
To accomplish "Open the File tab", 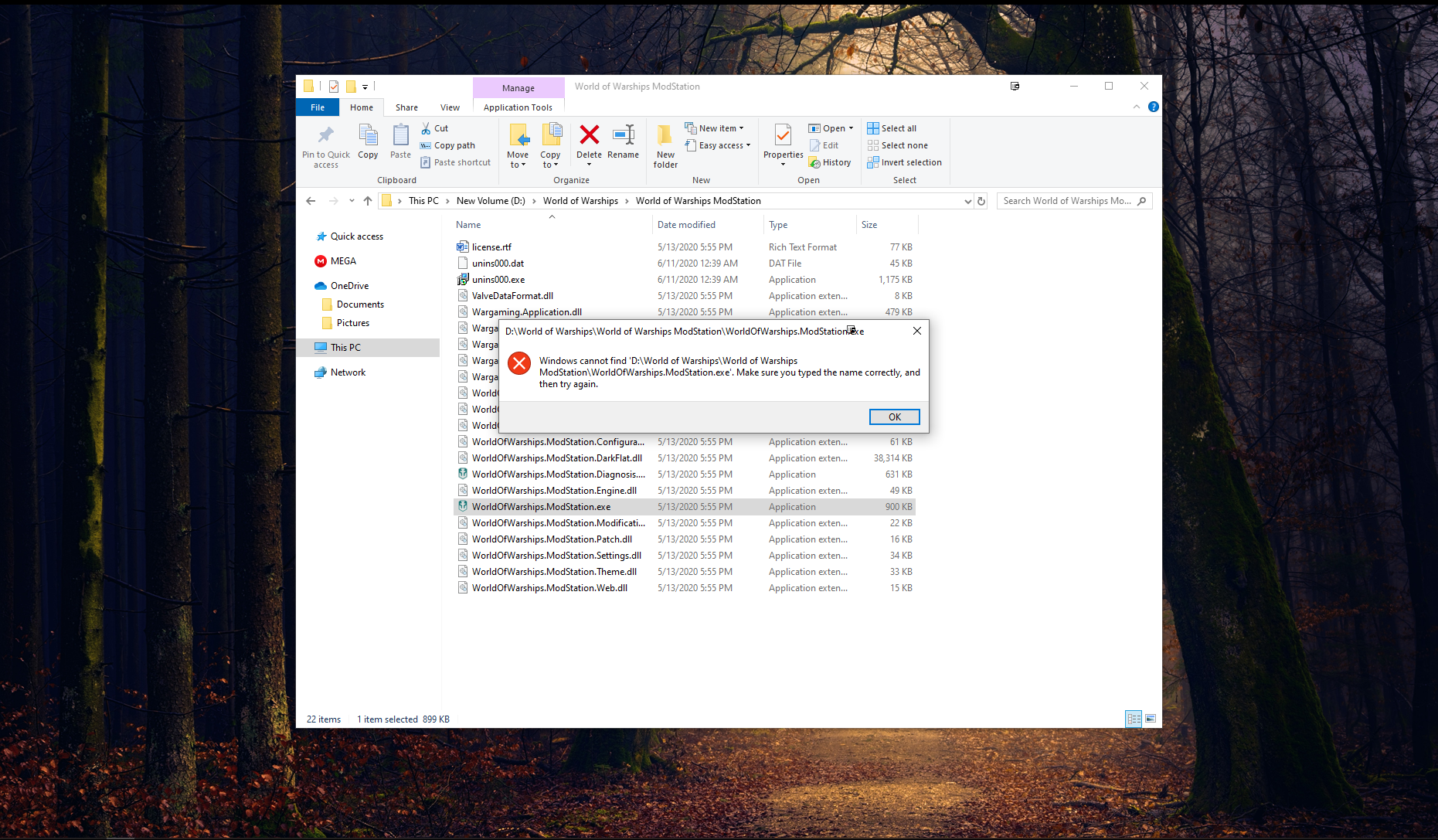I will pos(318,107).
